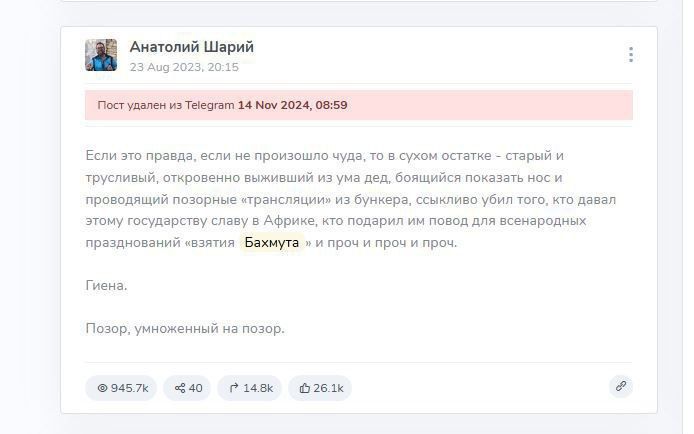Click the line Позор, умноженный на позор.
The image size is (694, 434).
[185, 329]
